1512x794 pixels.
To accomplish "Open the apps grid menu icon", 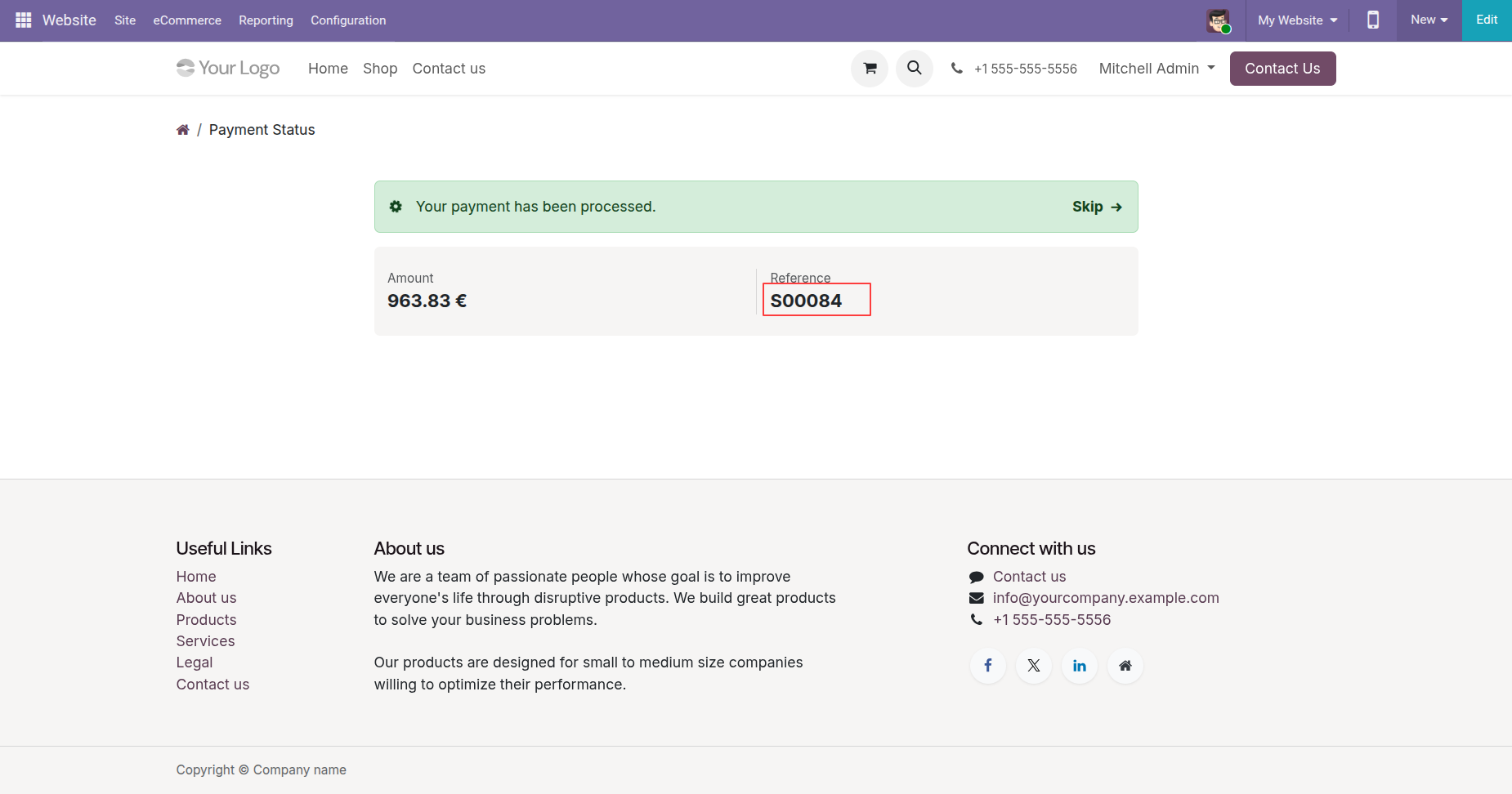I will [23, 20].
